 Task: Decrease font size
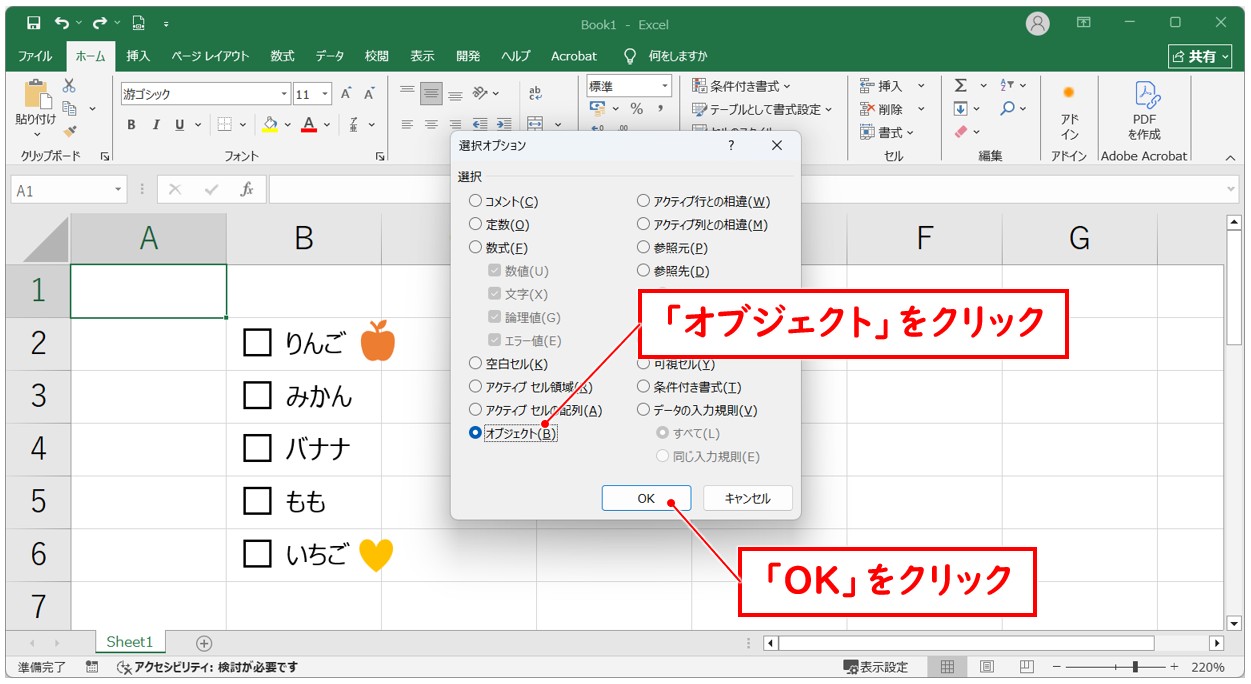point(369,94)
